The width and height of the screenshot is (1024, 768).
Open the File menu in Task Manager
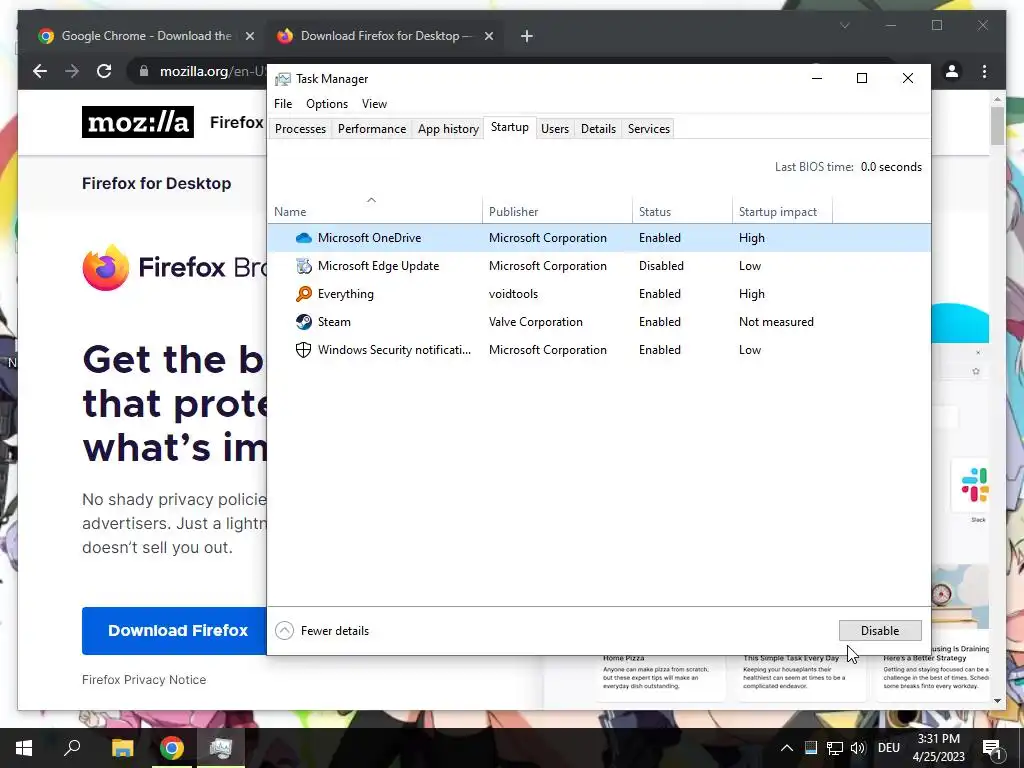point(283,104)
